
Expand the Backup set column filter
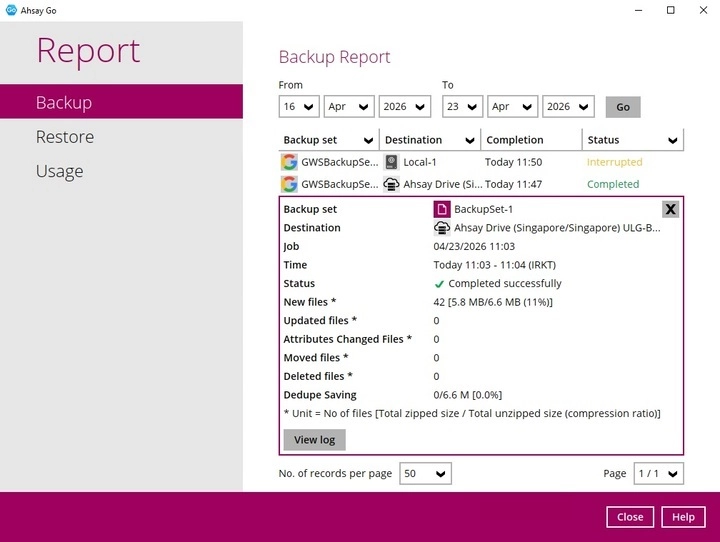[x=368, y=141]
